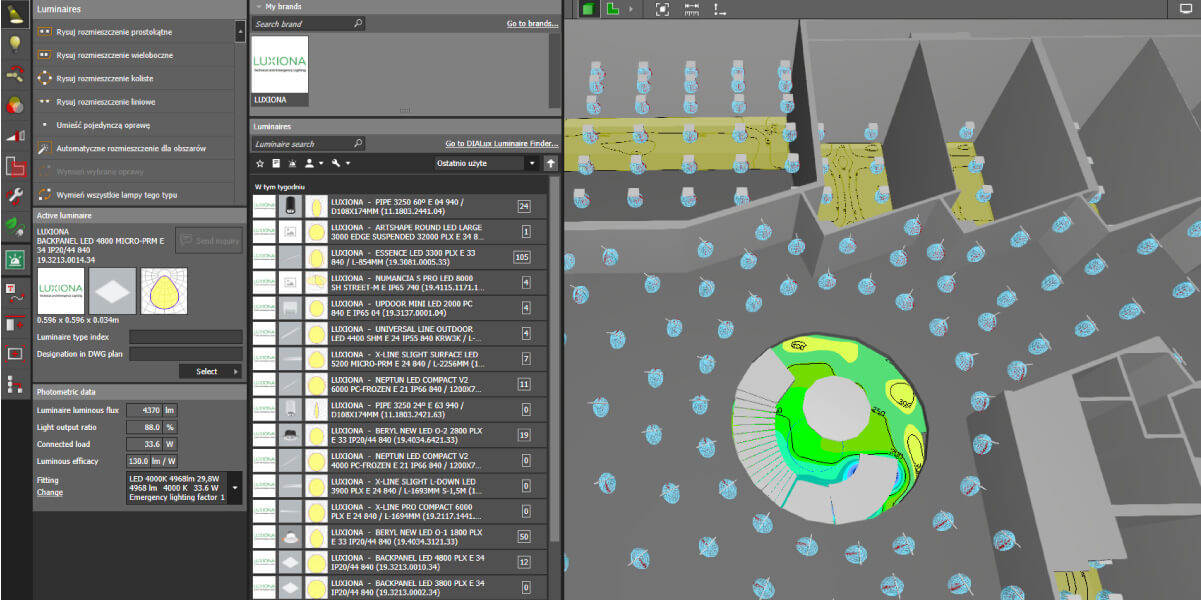Screen dimensions: 1201x600
Task: Open the colors and materials sidebar tool
Action: 15,105
